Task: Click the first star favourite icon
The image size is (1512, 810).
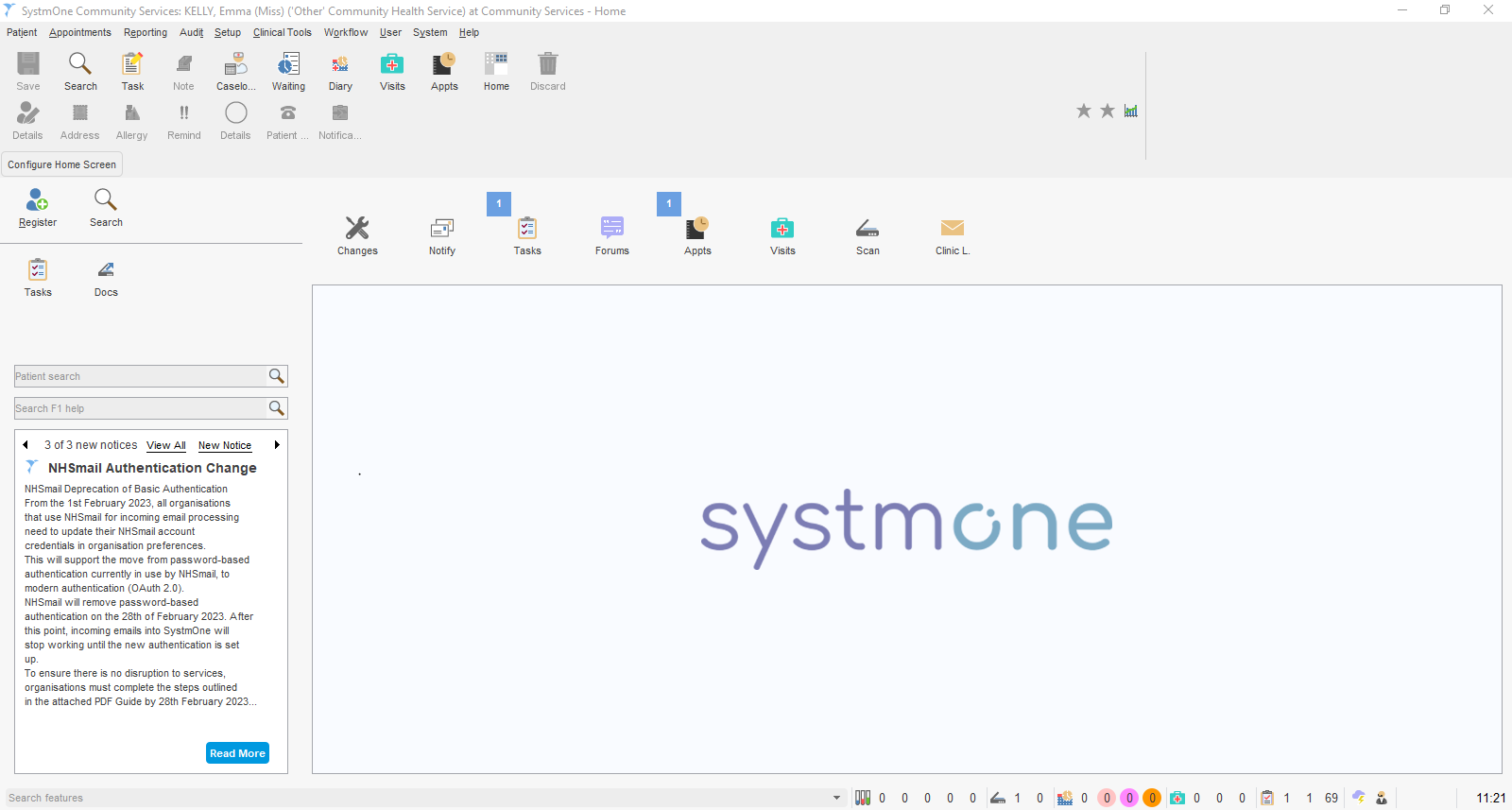Action: pyautogui.click(x=1084, y=111)
